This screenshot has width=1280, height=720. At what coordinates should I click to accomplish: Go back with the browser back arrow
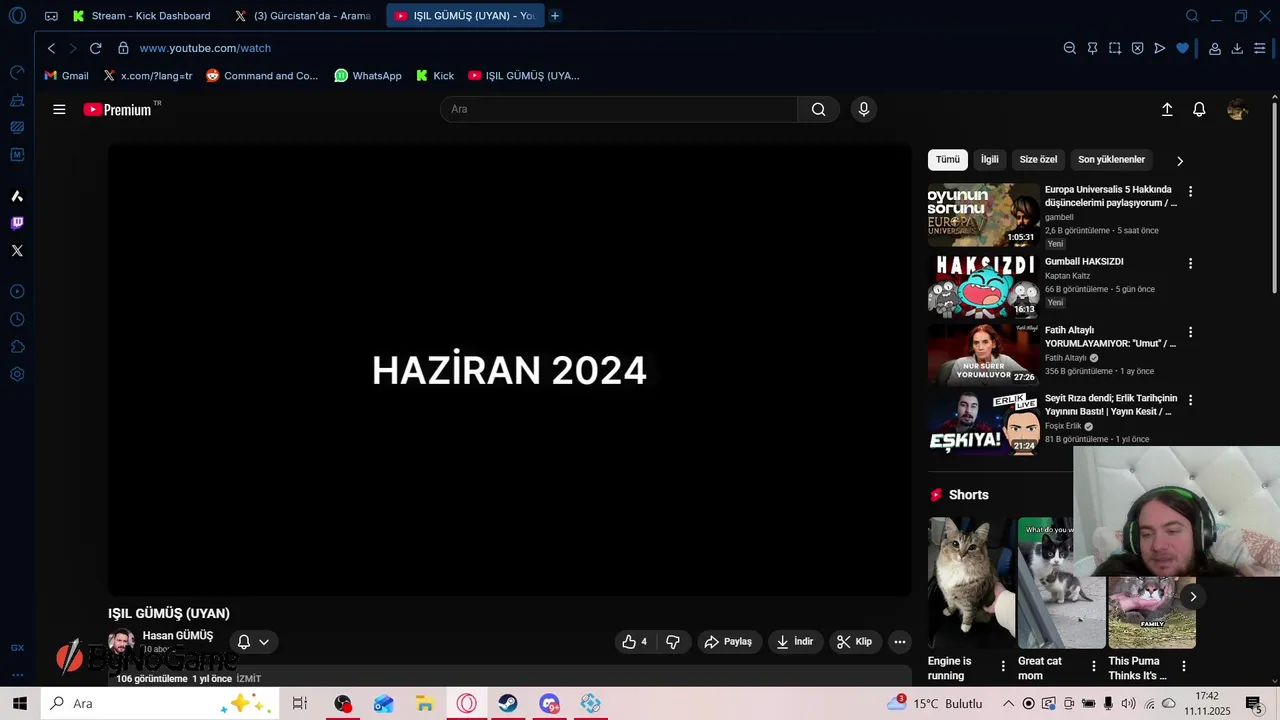pos(52,48)
